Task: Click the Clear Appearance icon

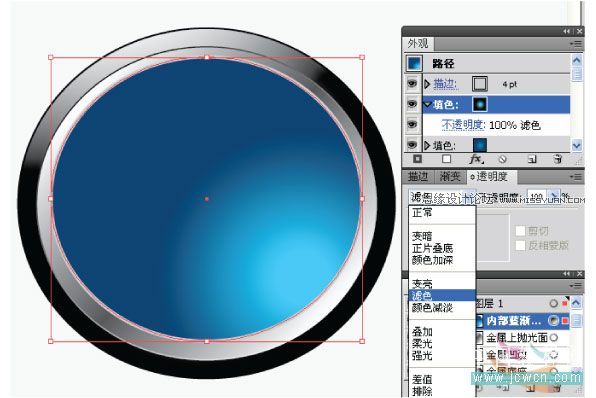Action: coord(502,159)
